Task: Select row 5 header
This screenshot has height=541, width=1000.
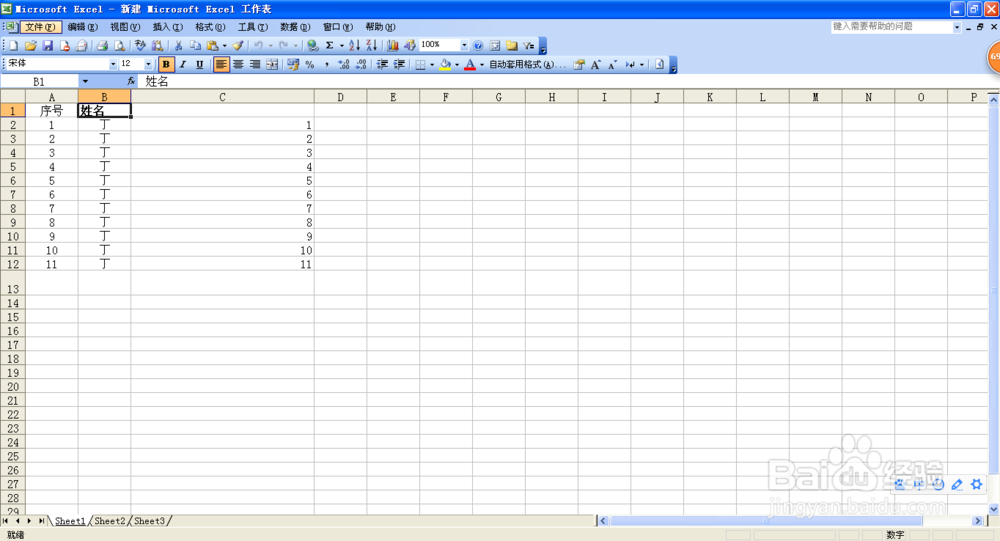Action: [x=13, y=167]
